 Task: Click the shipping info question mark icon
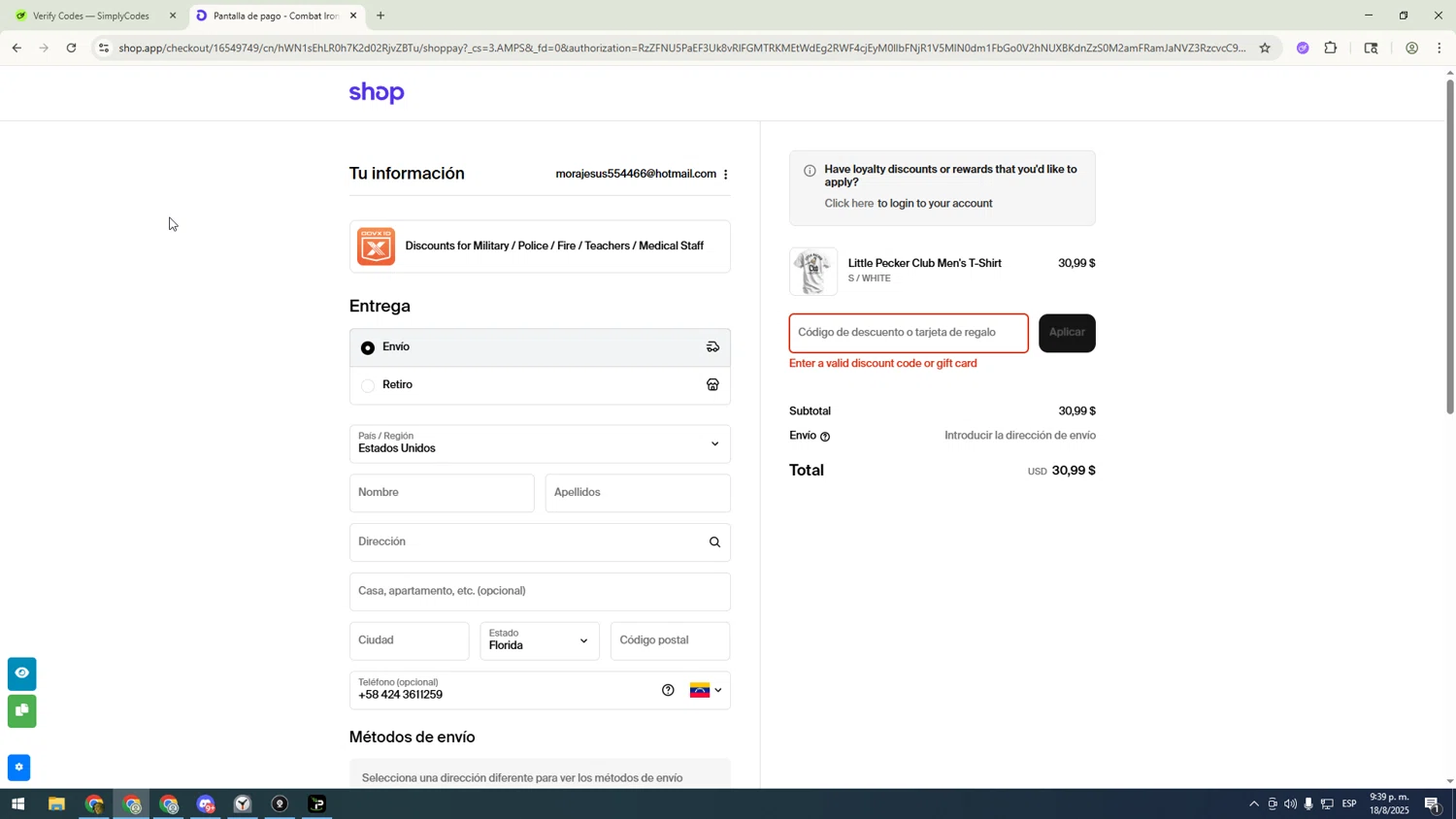[825, 437]
